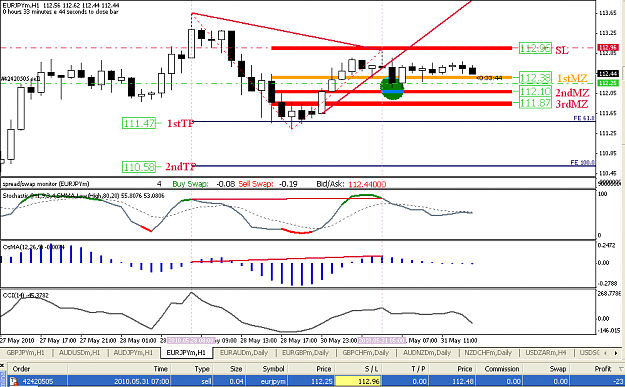This screenshot has height=387, width=625.
Task: Select the green 112.96 SL price box
Action: [535, 49]
